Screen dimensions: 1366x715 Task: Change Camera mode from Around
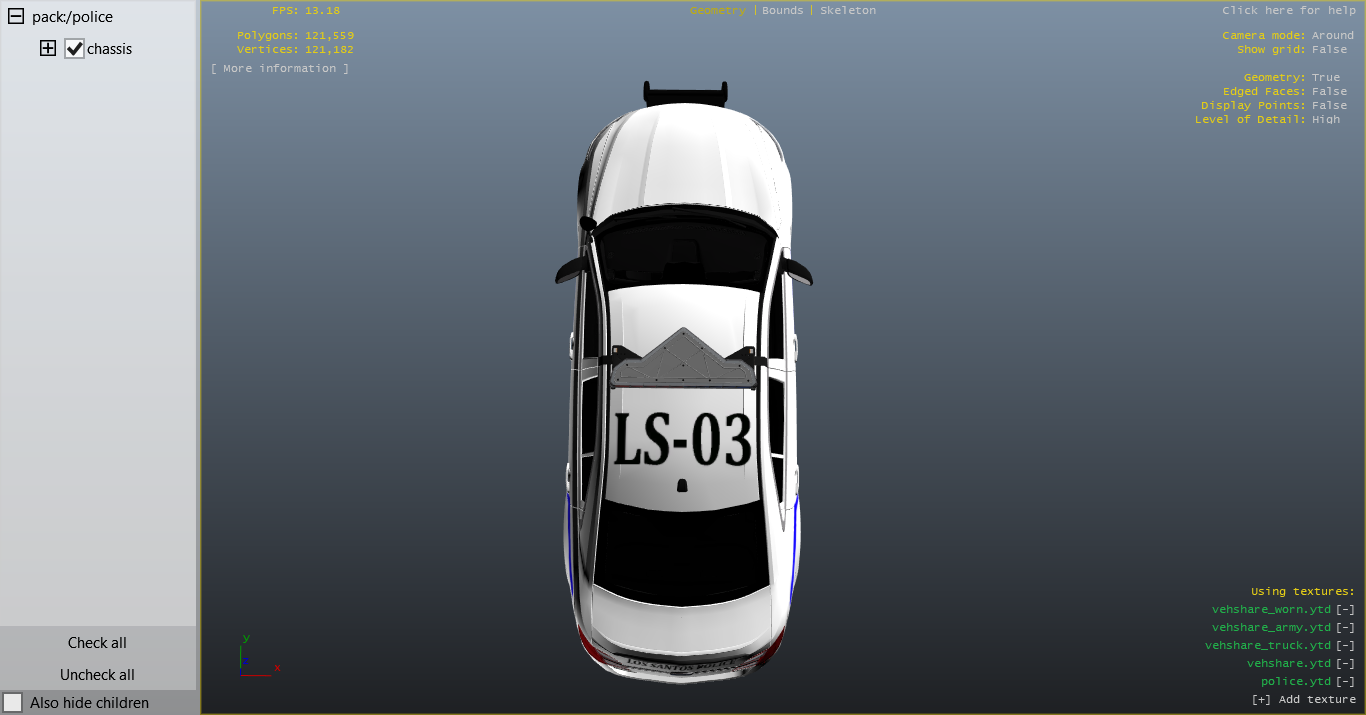[x=1332, y=36]
